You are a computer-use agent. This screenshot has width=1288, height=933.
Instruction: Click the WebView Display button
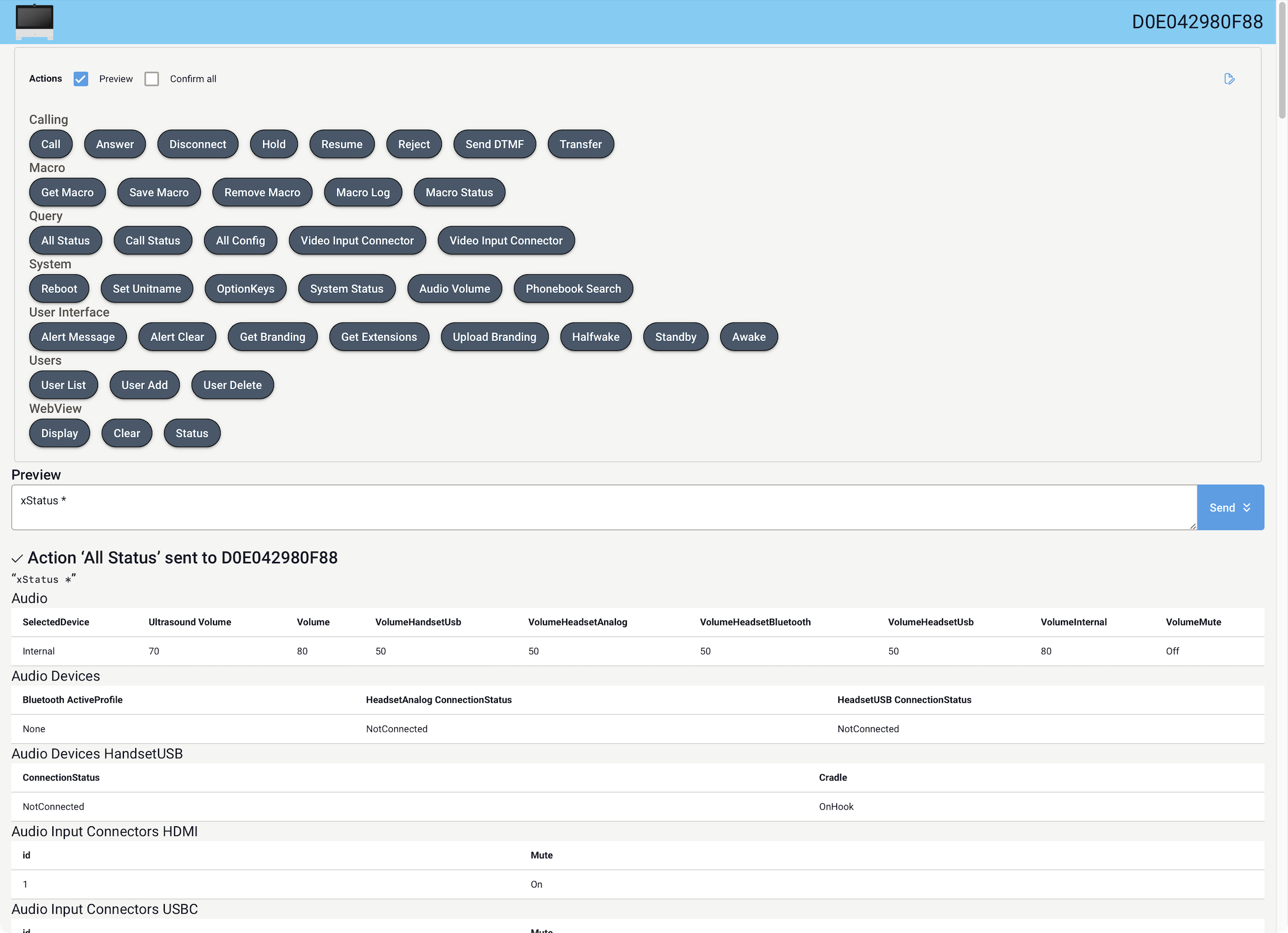point(60,433)
